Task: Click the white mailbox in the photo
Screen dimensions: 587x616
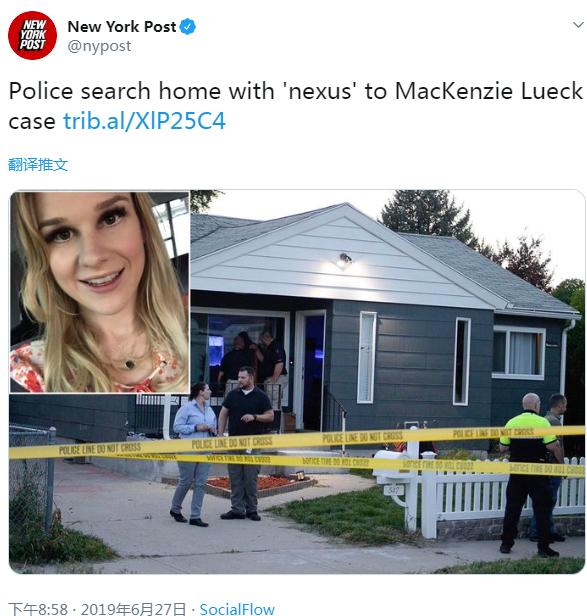Action: (394, 464)
